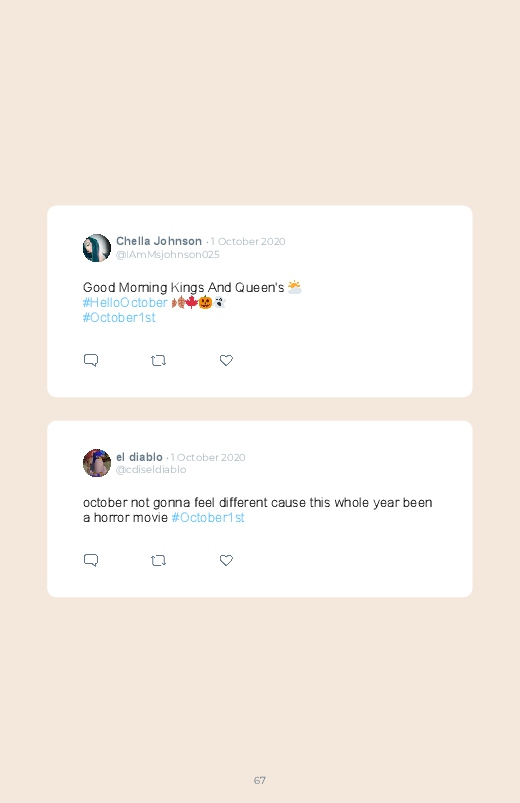Viewport: 520px width, 803px height.
Task: Open #October1st hashtag in Chella's tweet
Action: pyautogui.click(x=119, y=318)
